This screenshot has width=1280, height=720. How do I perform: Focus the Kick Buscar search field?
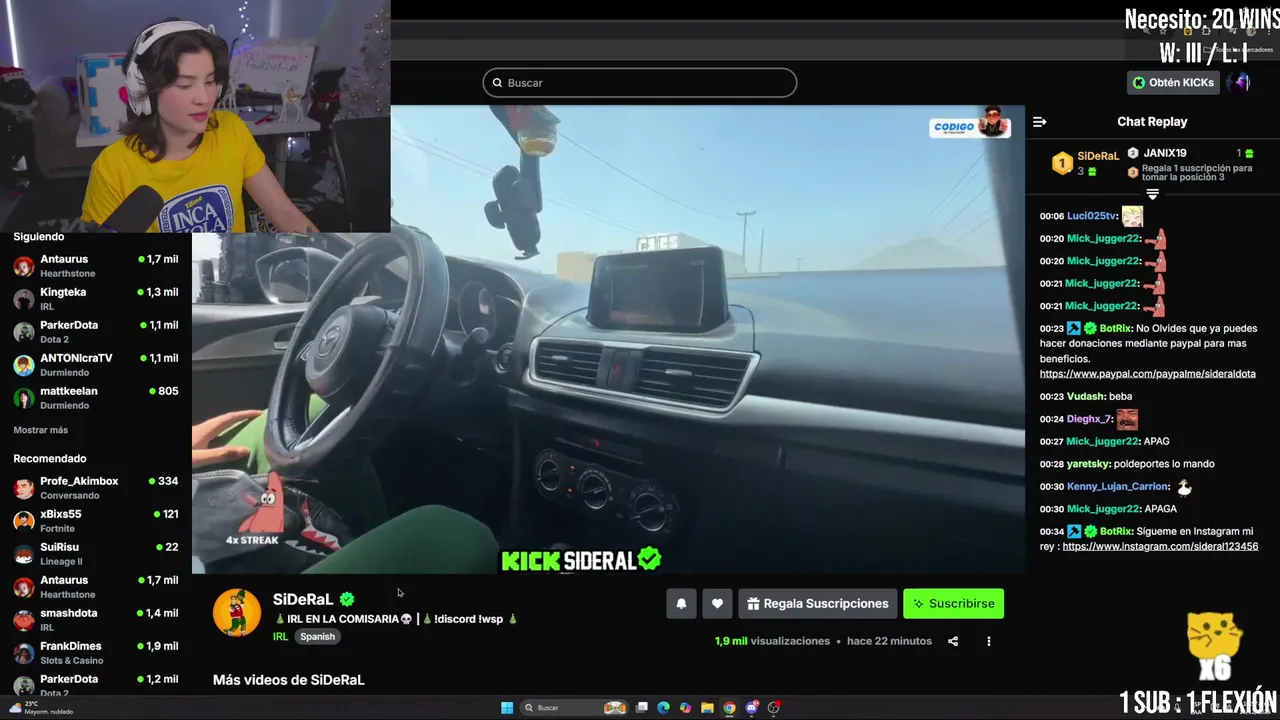pyautogui.click(x=640, y=83)
